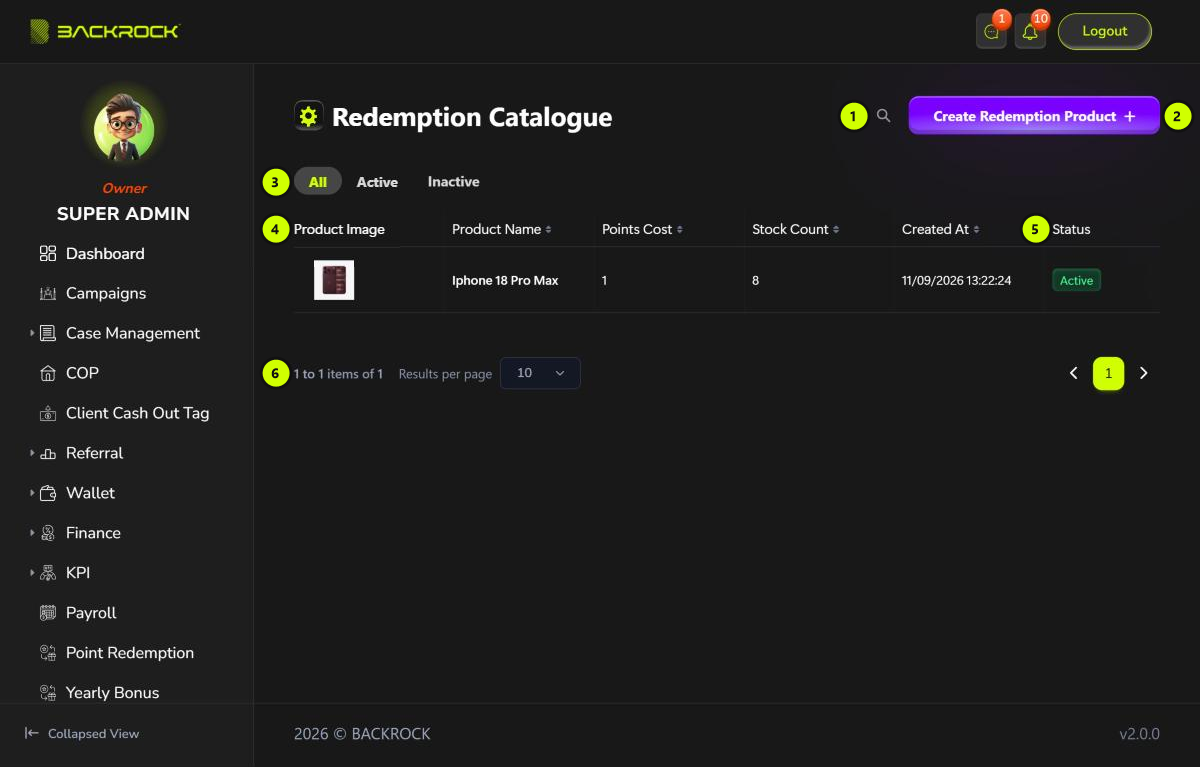The width and height of the screenshot is (1200, 767).
Task: Click the version v2.0.0 text
Action: [1139, 734]
